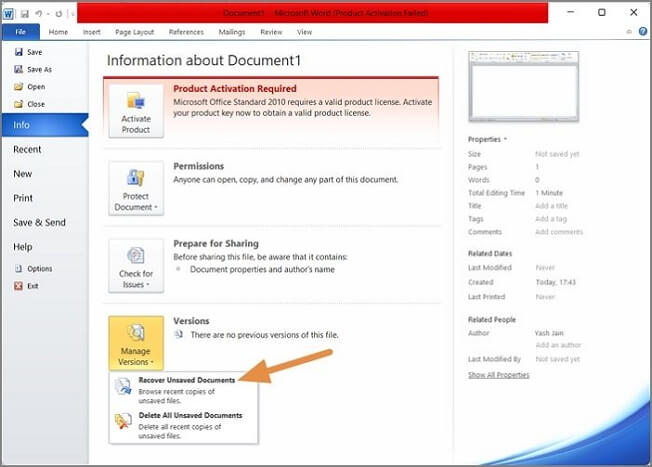The width and height of the screenshot is (652, 467).
Task: Click the previous versions document icon
Action: pyautogui.click(x=178, y=334)
